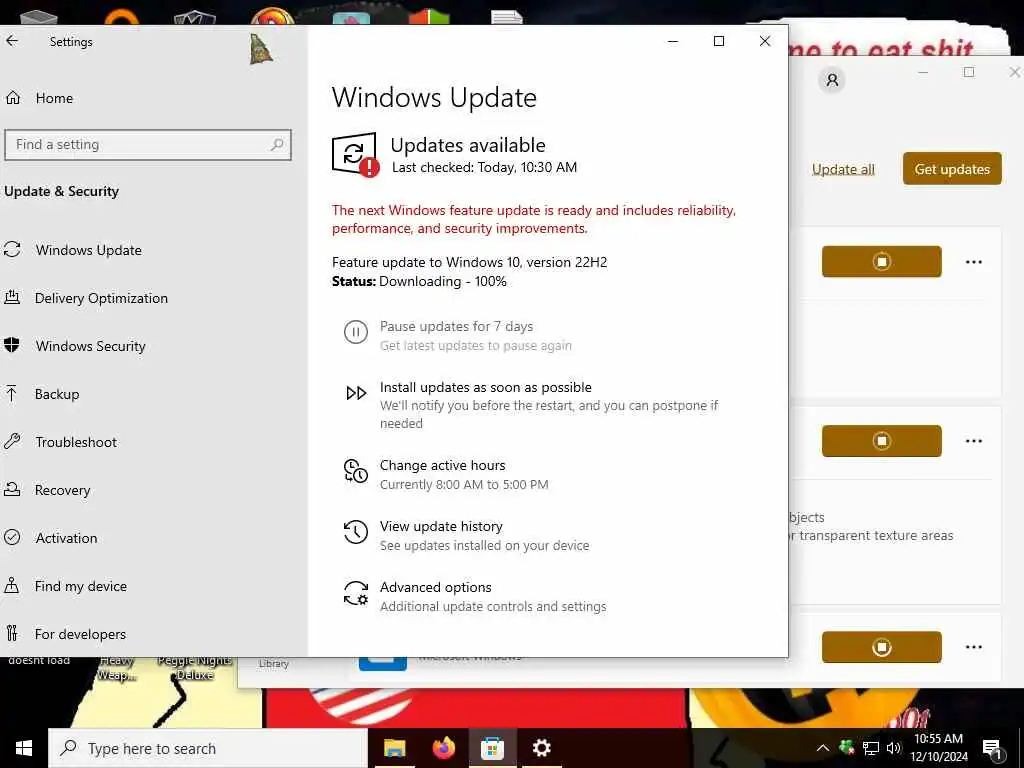Viewport: 1024px width, 768px height.
Task: Click the taskbar search box
Action: [208, 748]
